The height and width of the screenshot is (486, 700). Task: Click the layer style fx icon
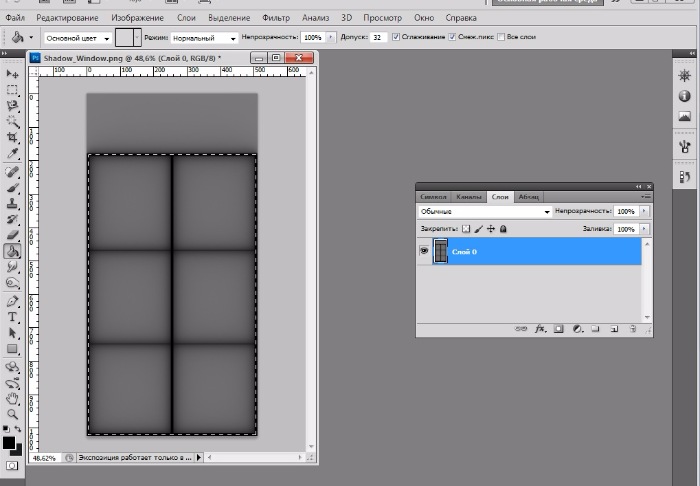(x=540, y=327)
